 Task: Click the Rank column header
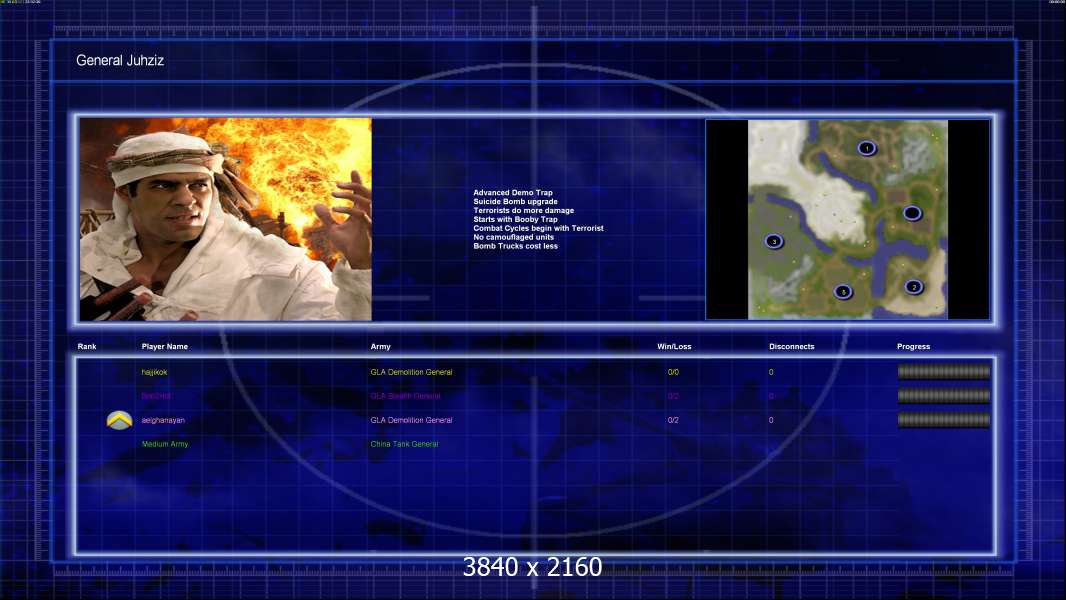(87, 347)
